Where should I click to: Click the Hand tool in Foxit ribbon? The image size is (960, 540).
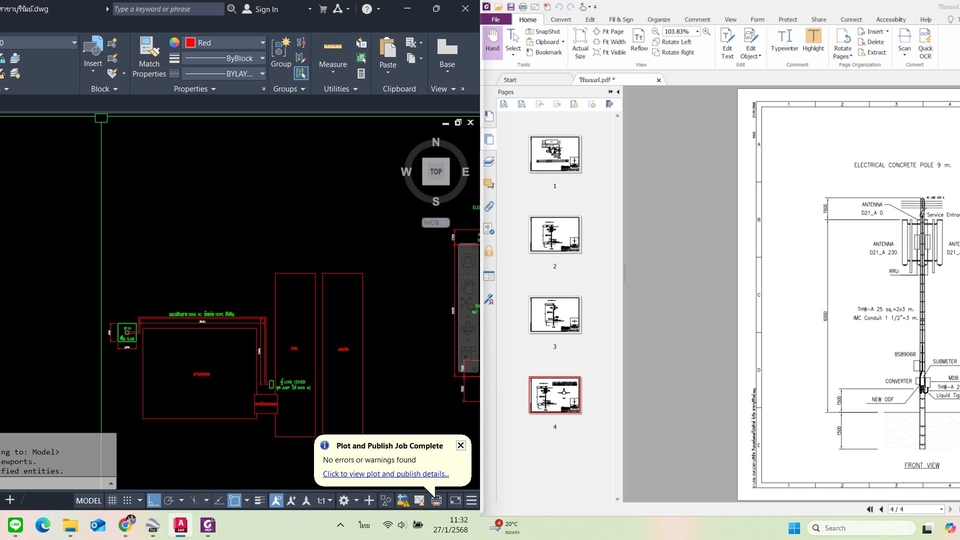click(492, 40)
